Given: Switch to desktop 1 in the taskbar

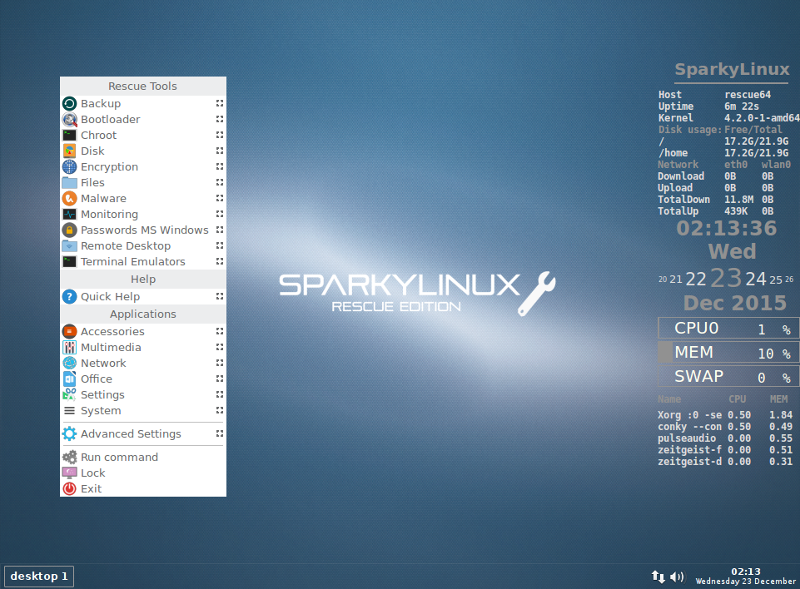Looking at the screenshot, I should point(39,576).
